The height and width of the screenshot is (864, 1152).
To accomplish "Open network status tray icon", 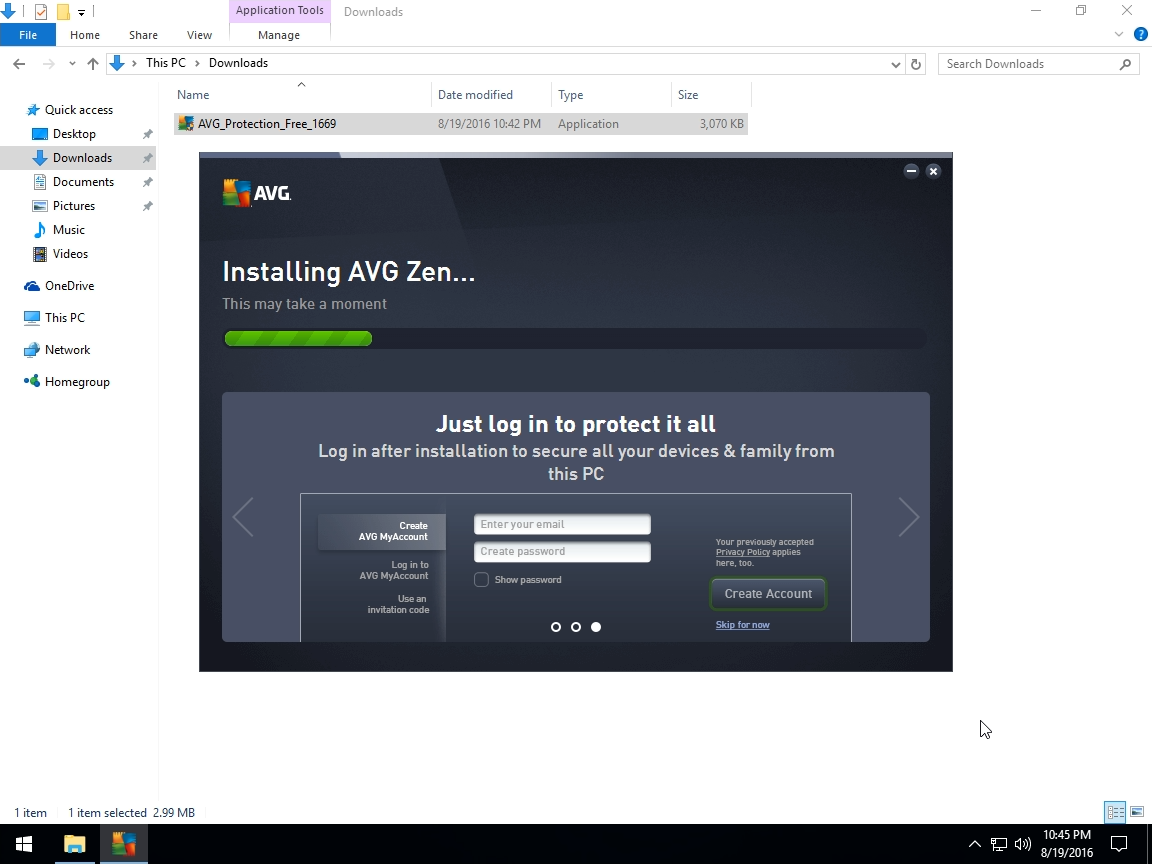I will pos(998,844).
